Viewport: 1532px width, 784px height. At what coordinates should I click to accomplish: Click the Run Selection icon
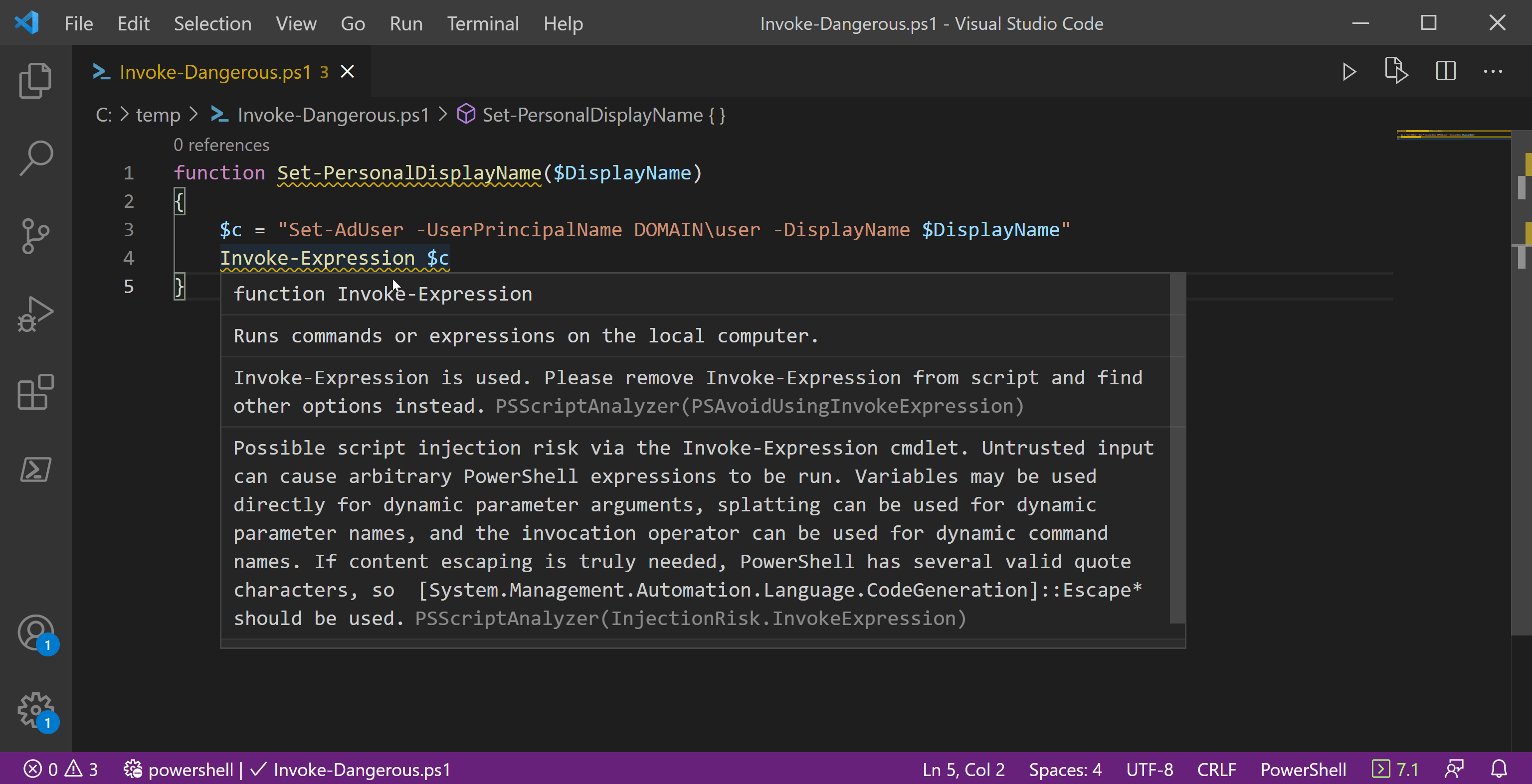1396,71
